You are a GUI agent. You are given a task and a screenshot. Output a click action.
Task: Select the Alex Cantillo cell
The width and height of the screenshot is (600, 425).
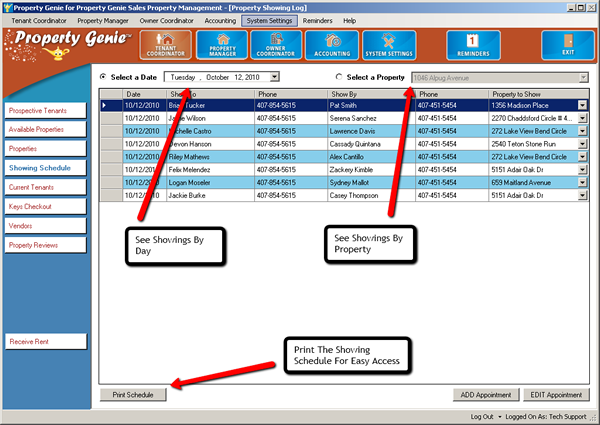tap(371, 157)
